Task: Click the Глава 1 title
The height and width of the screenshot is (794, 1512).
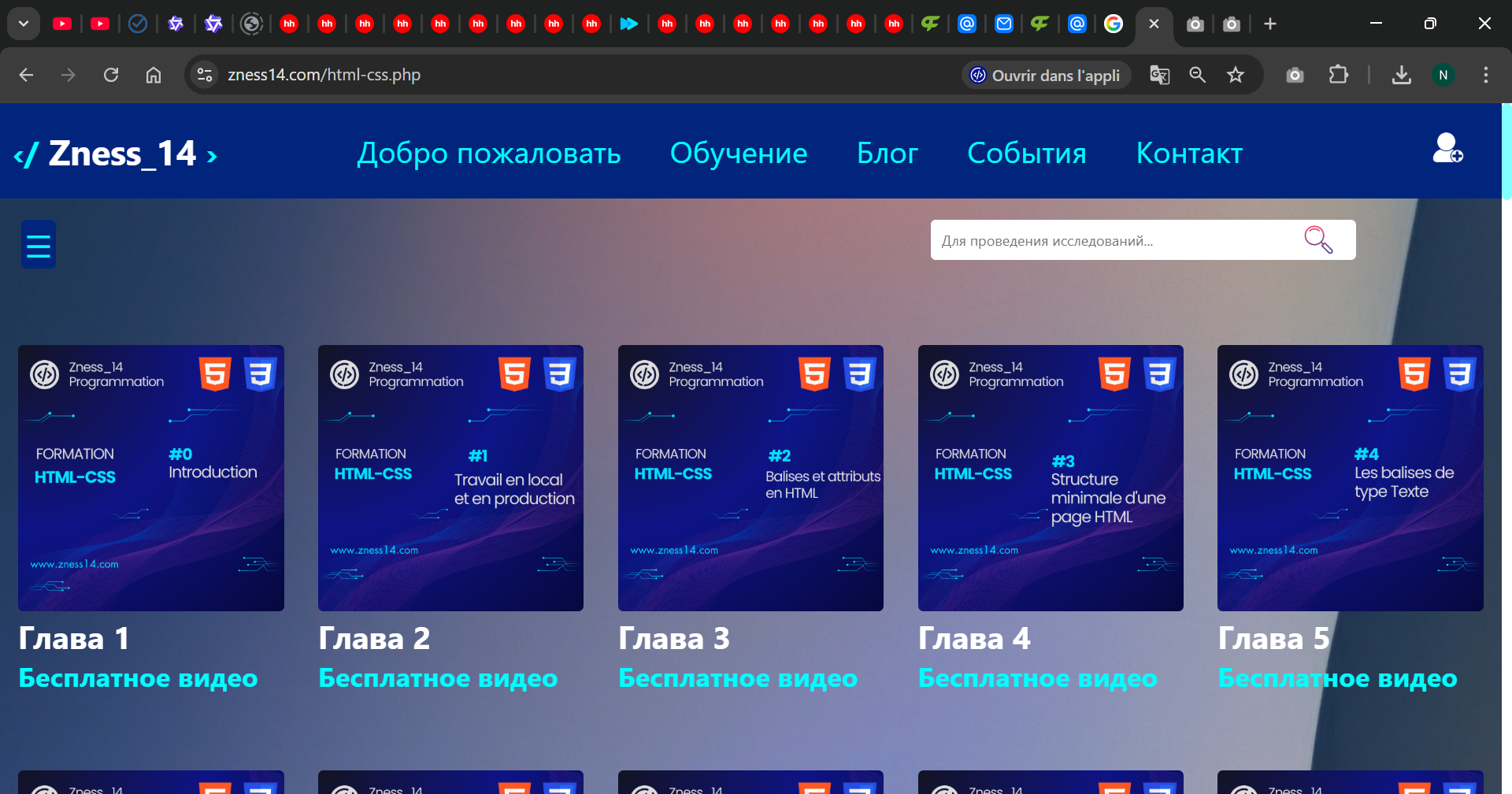Action: [x=74, y=638]
